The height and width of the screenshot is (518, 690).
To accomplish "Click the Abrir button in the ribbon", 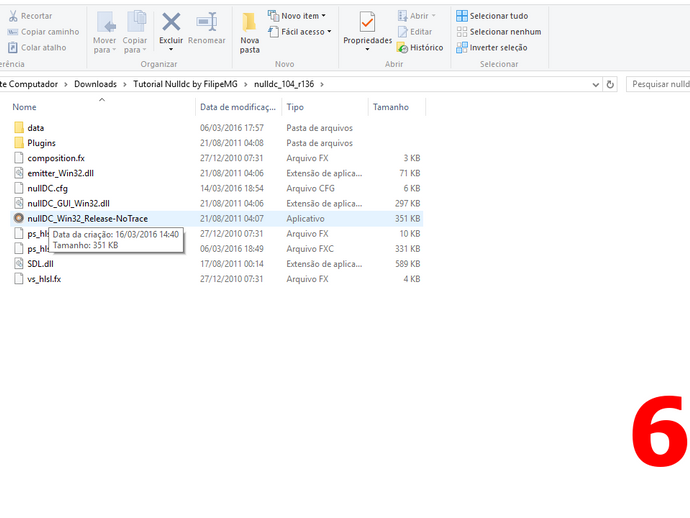I will point(416,16).
